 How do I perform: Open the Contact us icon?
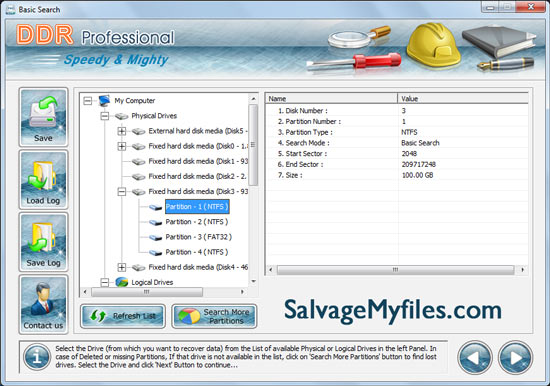point(43,304)
